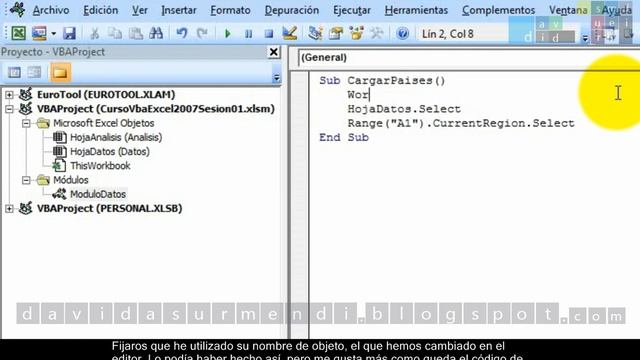This screenshot has width=640, height=360.
Task: Click the Copy icon in the toolbar
Action: 115,33
